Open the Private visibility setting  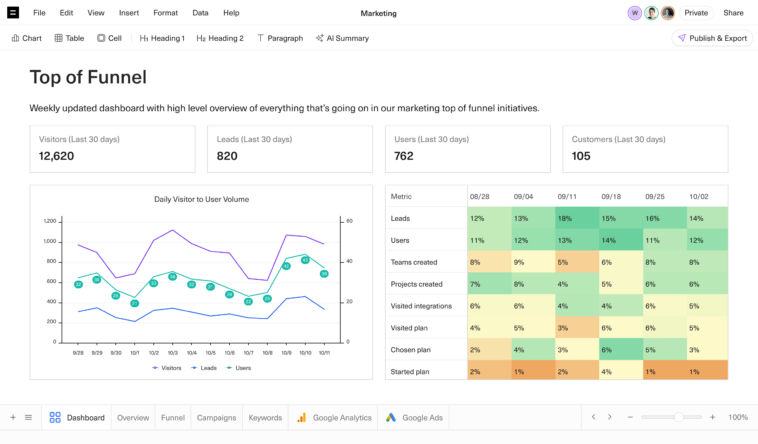tap(696, 13)
